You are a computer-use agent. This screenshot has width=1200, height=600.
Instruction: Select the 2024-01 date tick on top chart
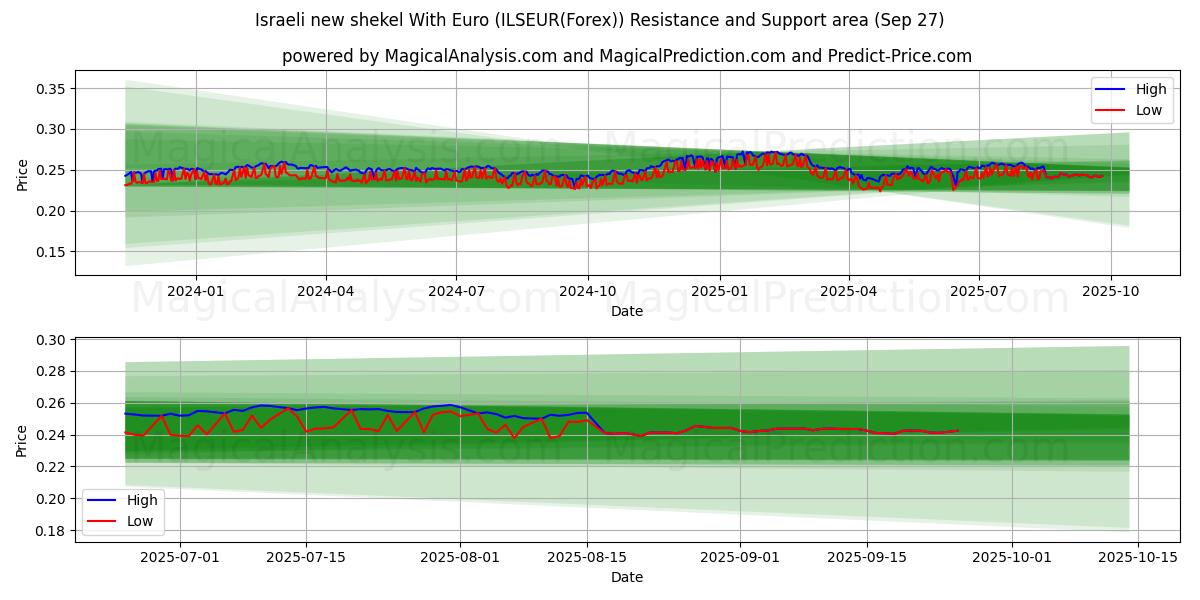click(x=195, y=291)
